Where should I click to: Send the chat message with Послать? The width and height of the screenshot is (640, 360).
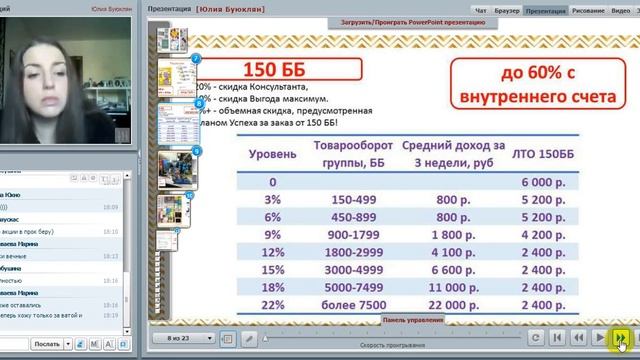[x=47, y=344]
